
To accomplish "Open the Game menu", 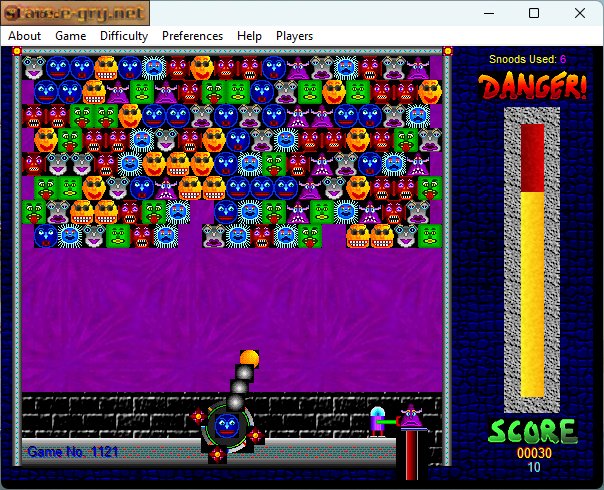I will 70,36.
